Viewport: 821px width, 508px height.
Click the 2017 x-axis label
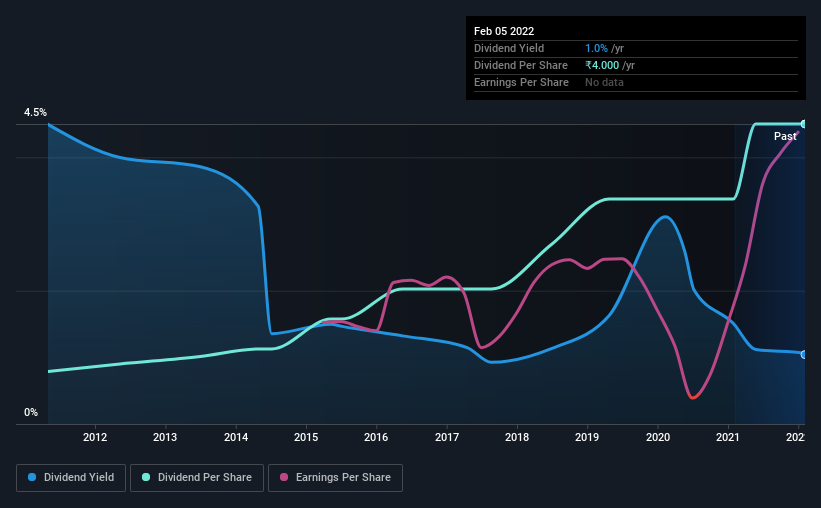447,437
